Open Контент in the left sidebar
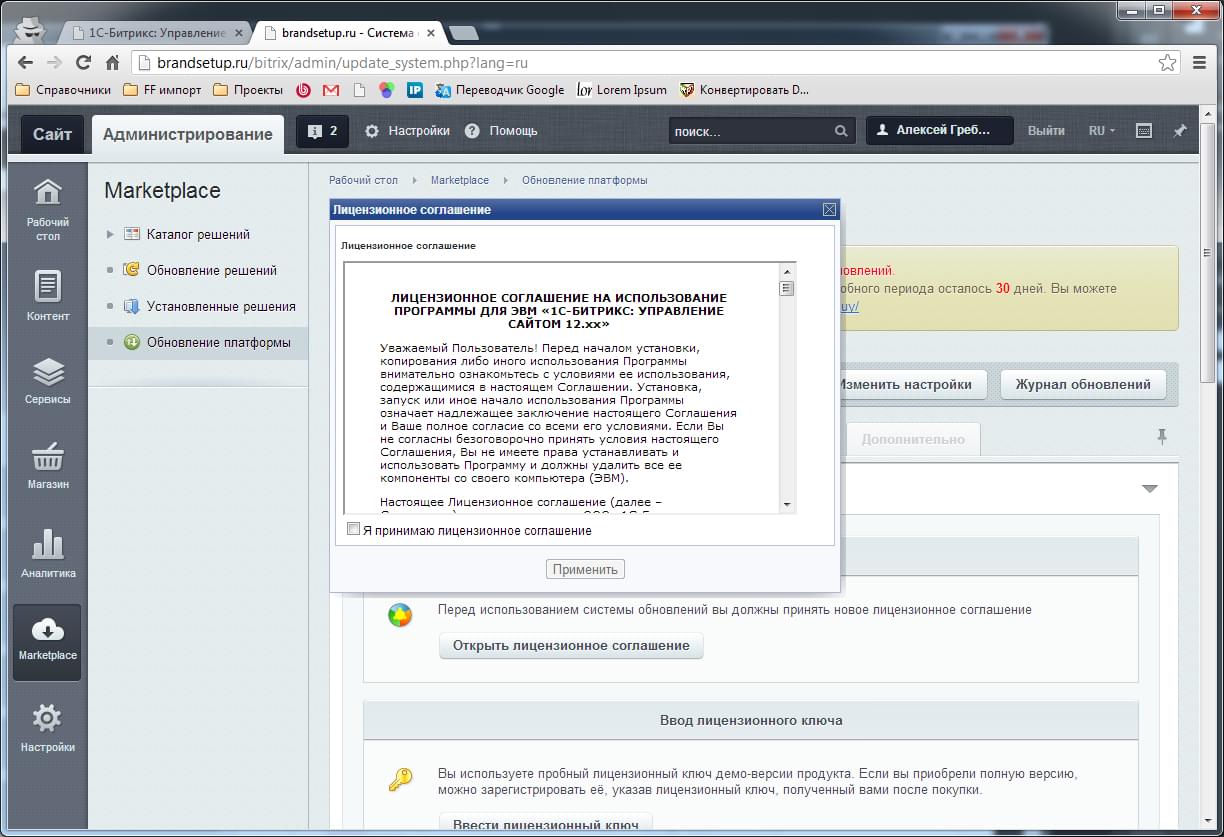This screenshot has height=837, width=1224. [x=48, y=296]
